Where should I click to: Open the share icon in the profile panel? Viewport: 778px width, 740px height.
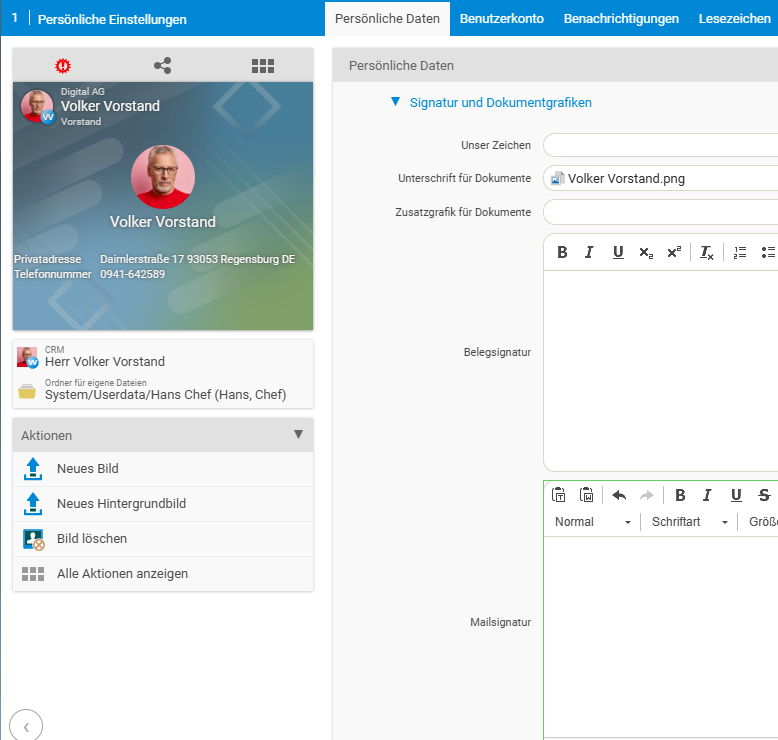click(163, 66)
